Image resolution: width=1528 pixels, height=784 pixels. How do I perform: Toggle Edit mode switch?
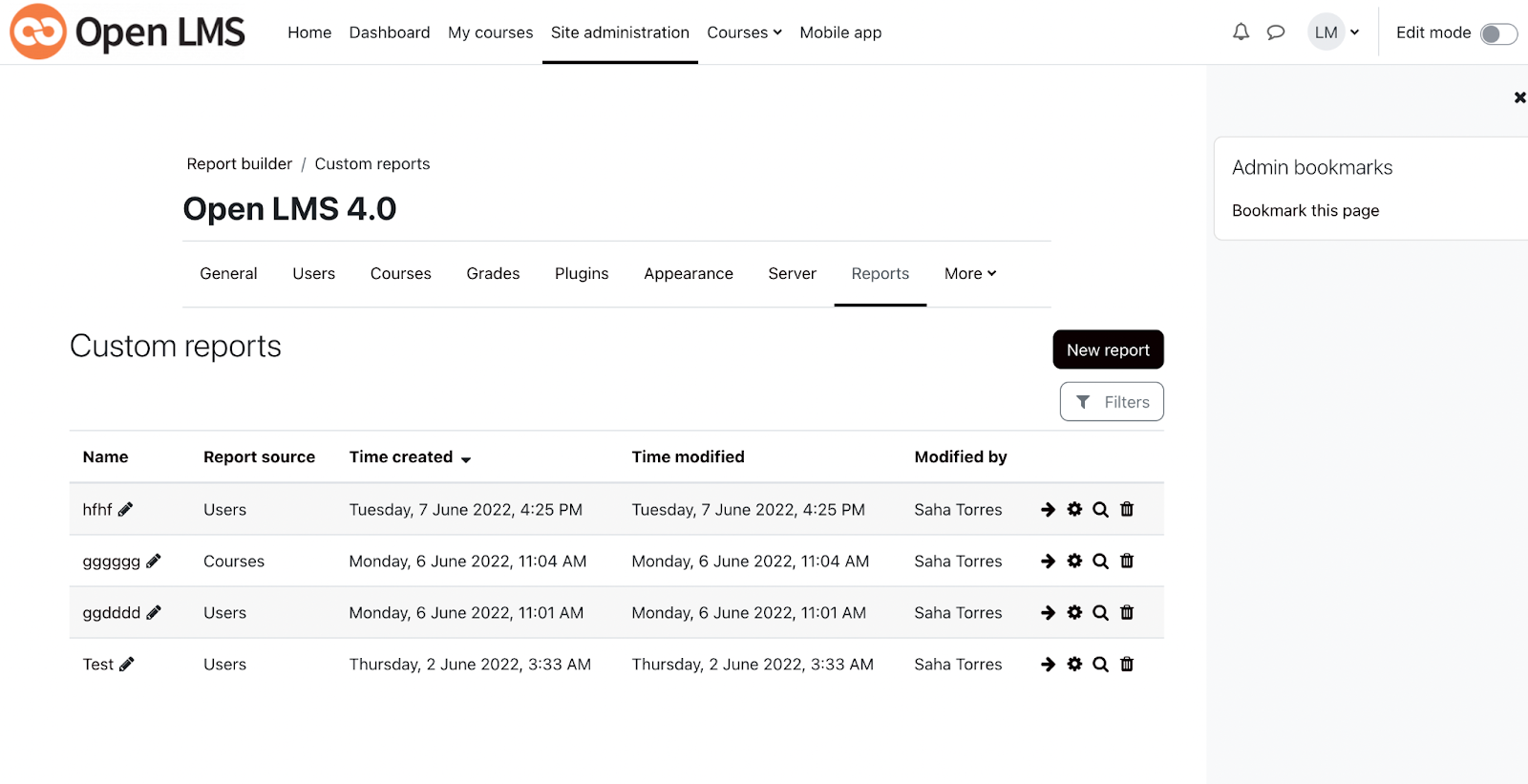(x=1498, y=34)
